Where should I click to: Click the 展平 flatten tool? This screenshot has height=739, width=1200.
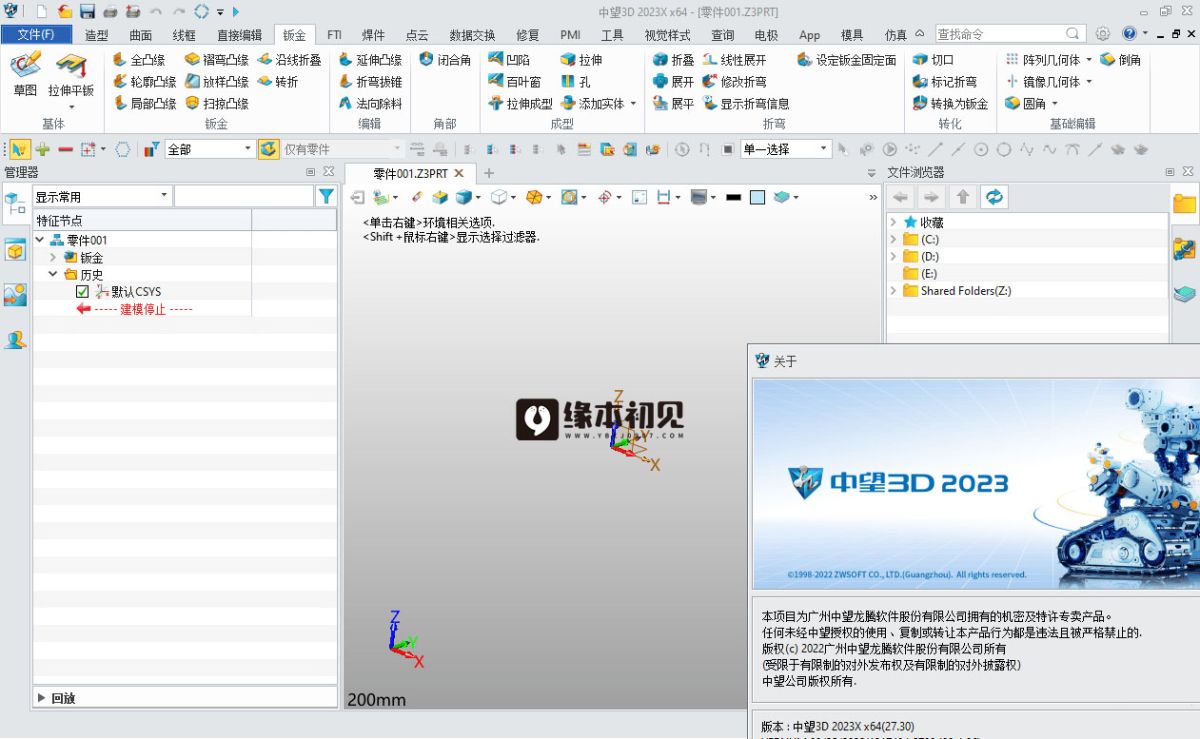pyautogui.click(x=673, y=103)
